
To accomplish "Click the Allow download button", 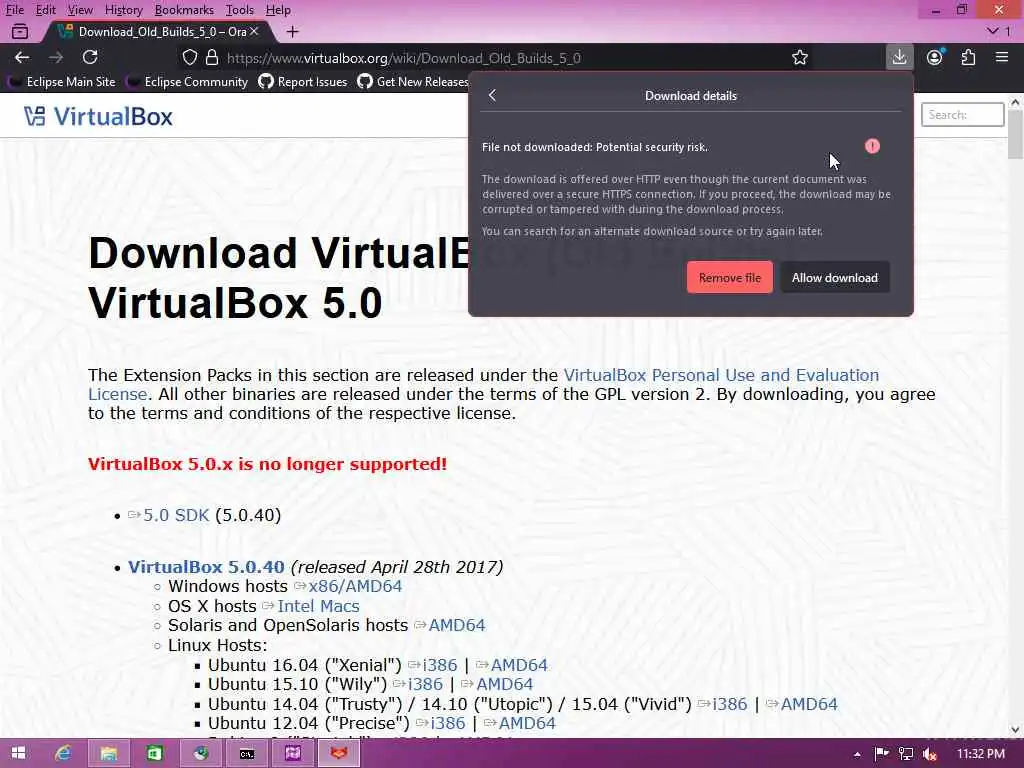I will [835, 278].
